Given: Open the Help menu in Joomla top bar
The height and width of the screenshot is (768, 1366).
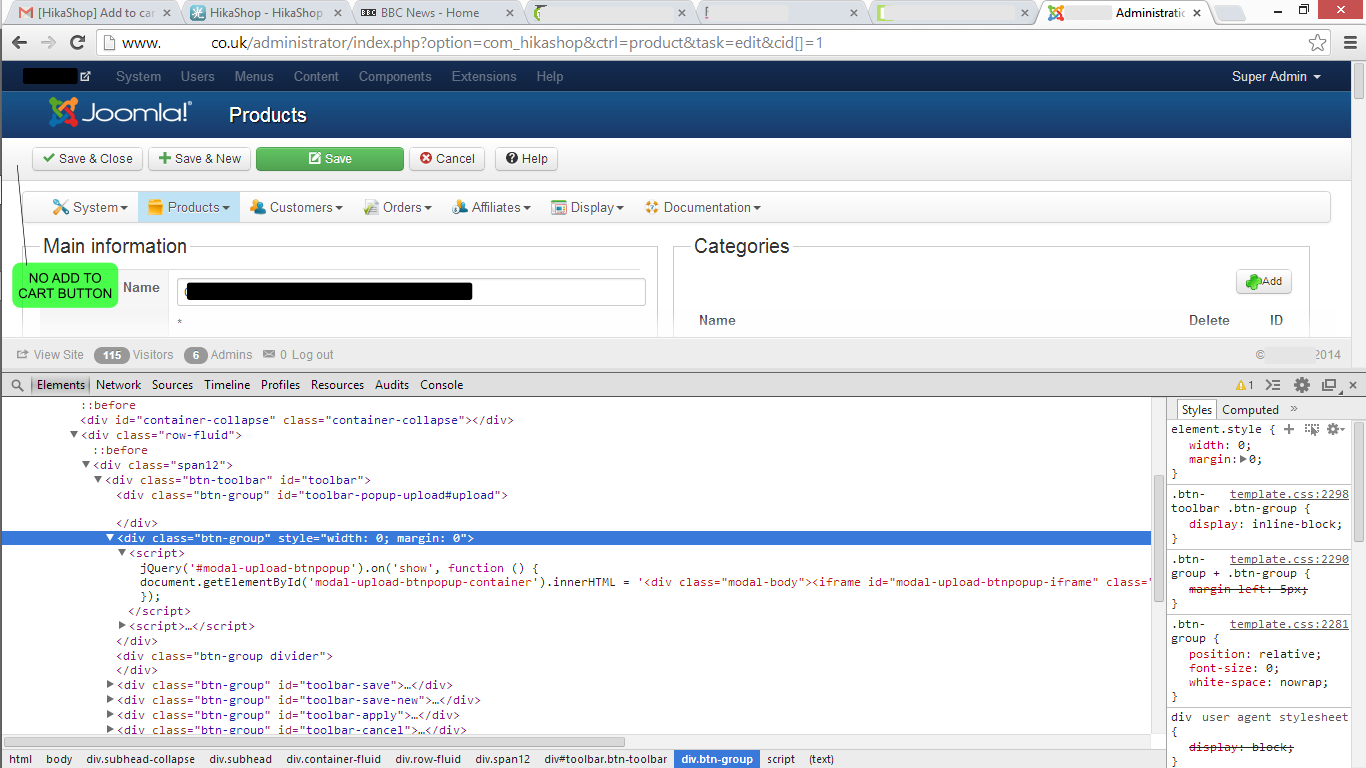Looking at the screenshot, I should coord(549,77).
